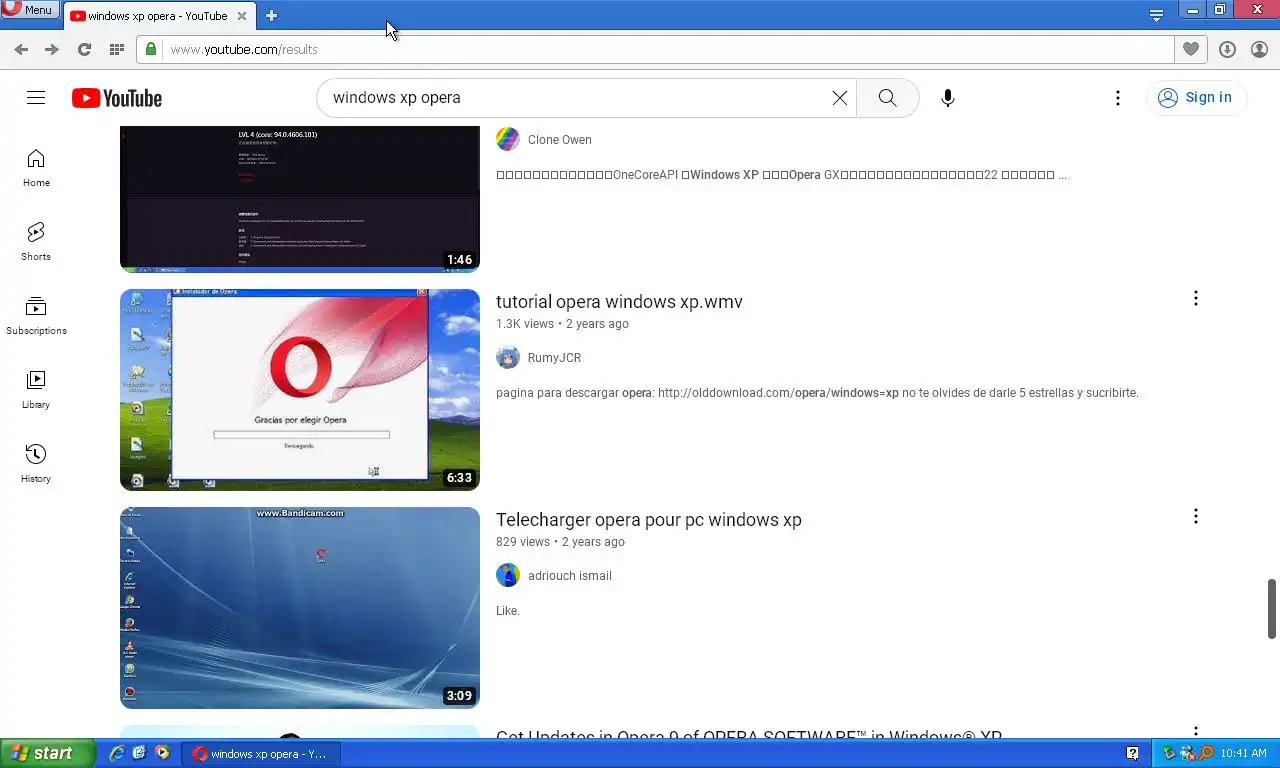Viewport: 1280px width, 768px height.
Task: Open Get Updates in Opera 9 video title
Action: (749, 734)
